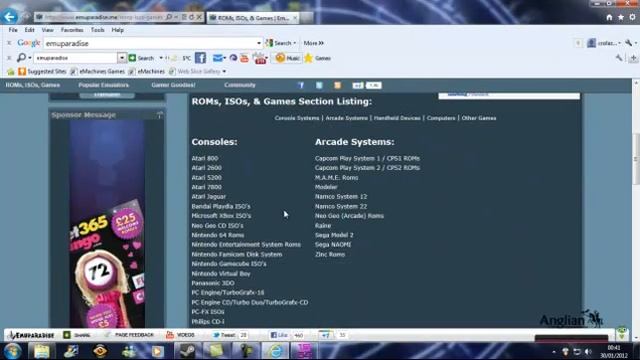The image size is (640, 360).
Task: Click the RSS feed icon in nav bar
Action: click(338, 85)
